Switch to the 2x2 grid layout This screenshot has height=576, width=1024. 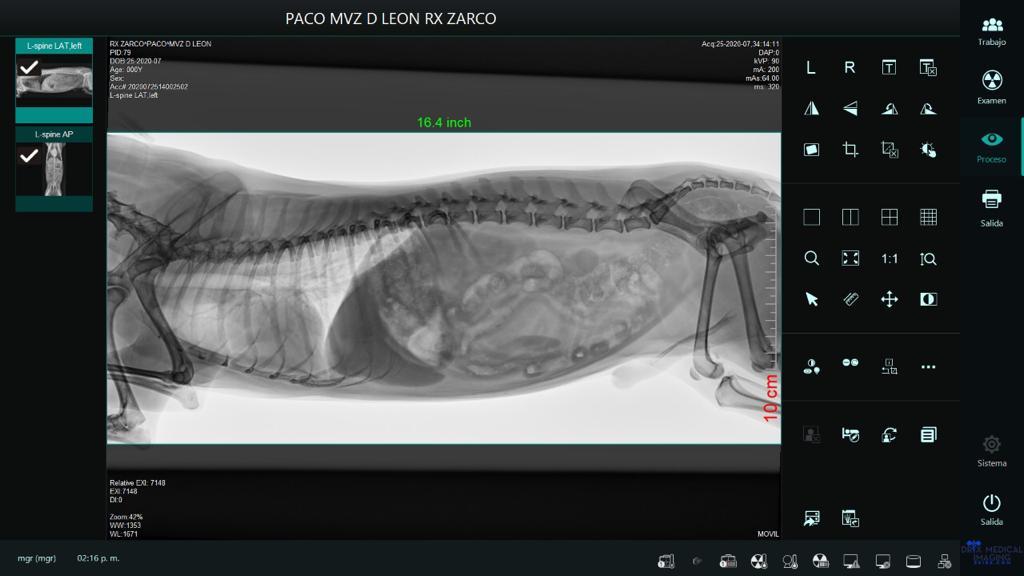889,217
